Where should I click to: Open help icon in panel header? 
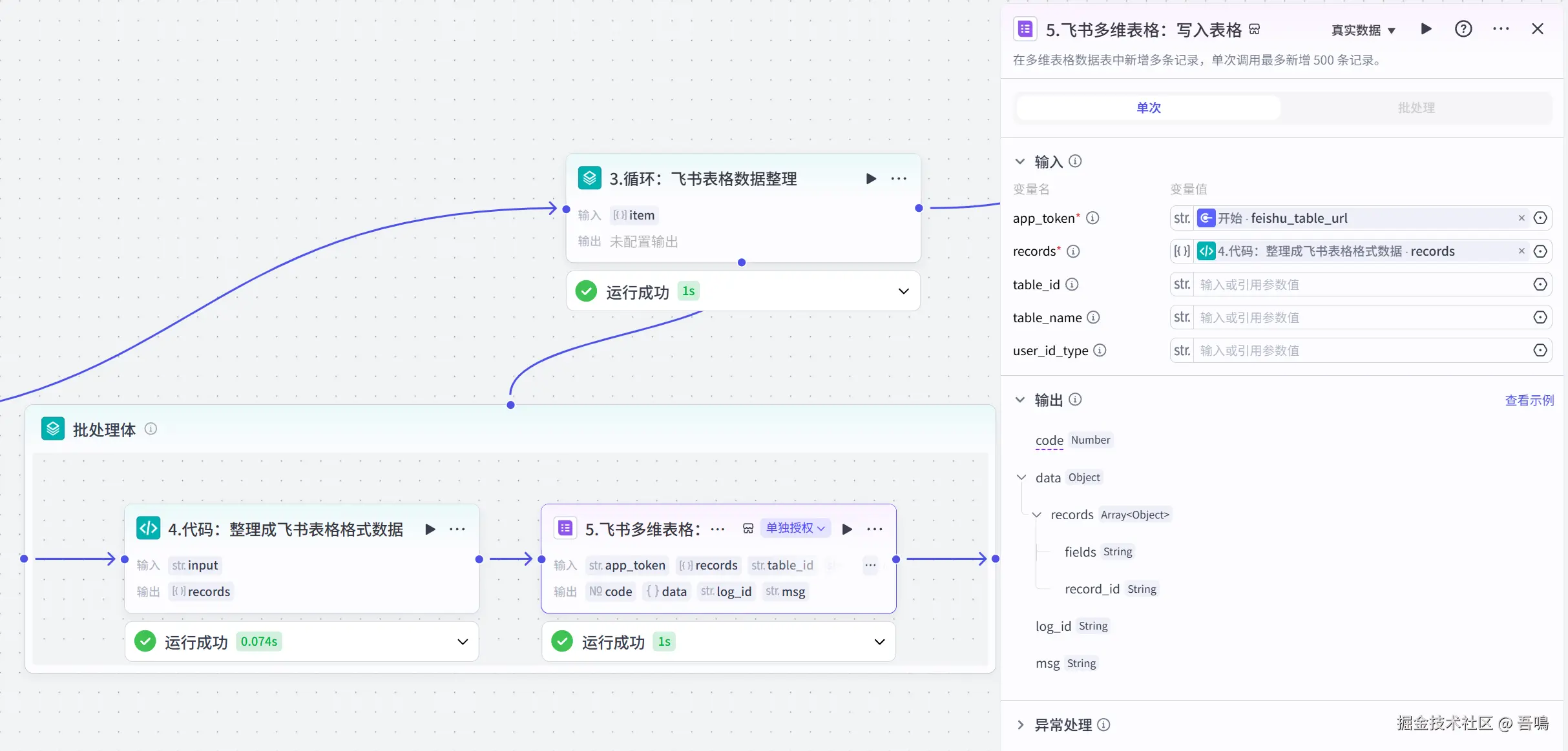coord(1463,29)
